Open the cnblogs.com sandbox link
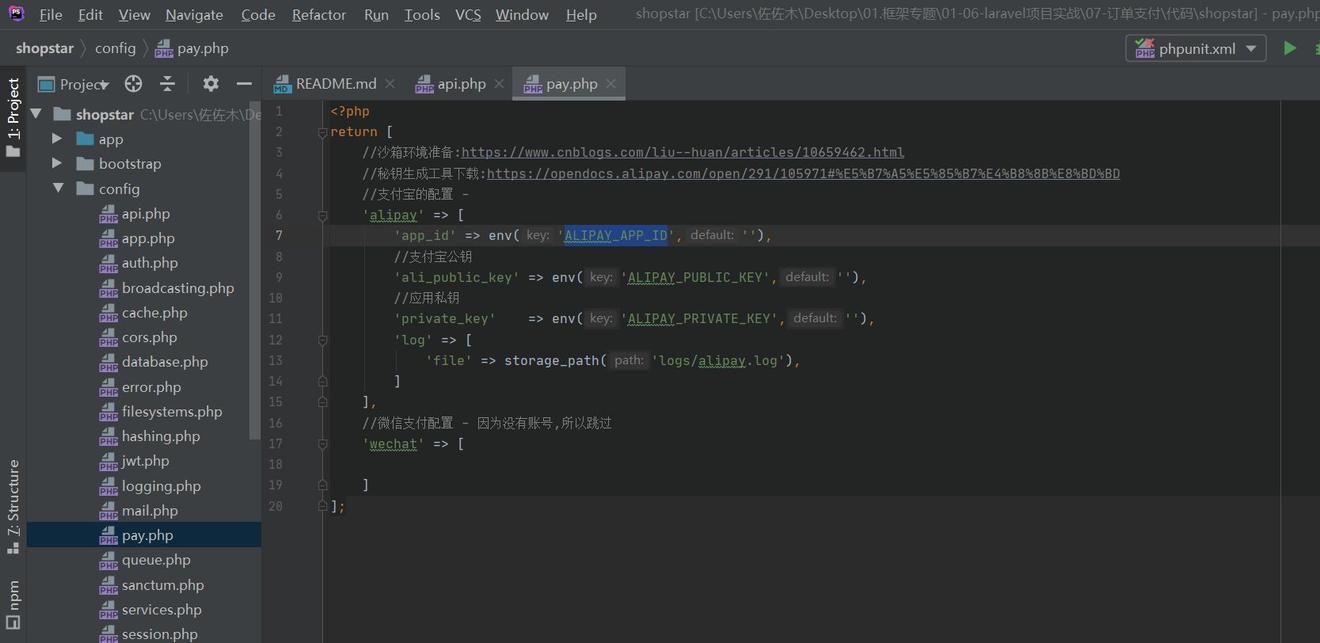 click(x=682, y=152)
